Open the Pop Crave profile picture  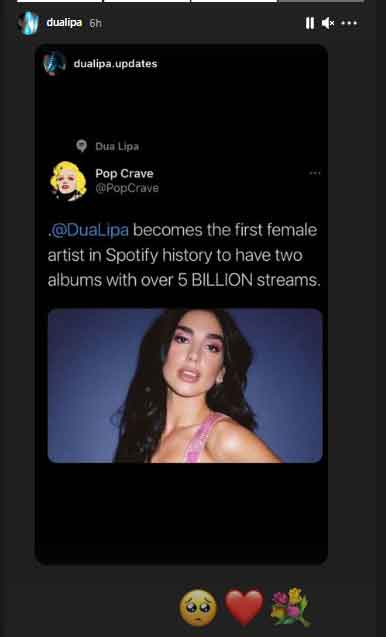[68, 181]
